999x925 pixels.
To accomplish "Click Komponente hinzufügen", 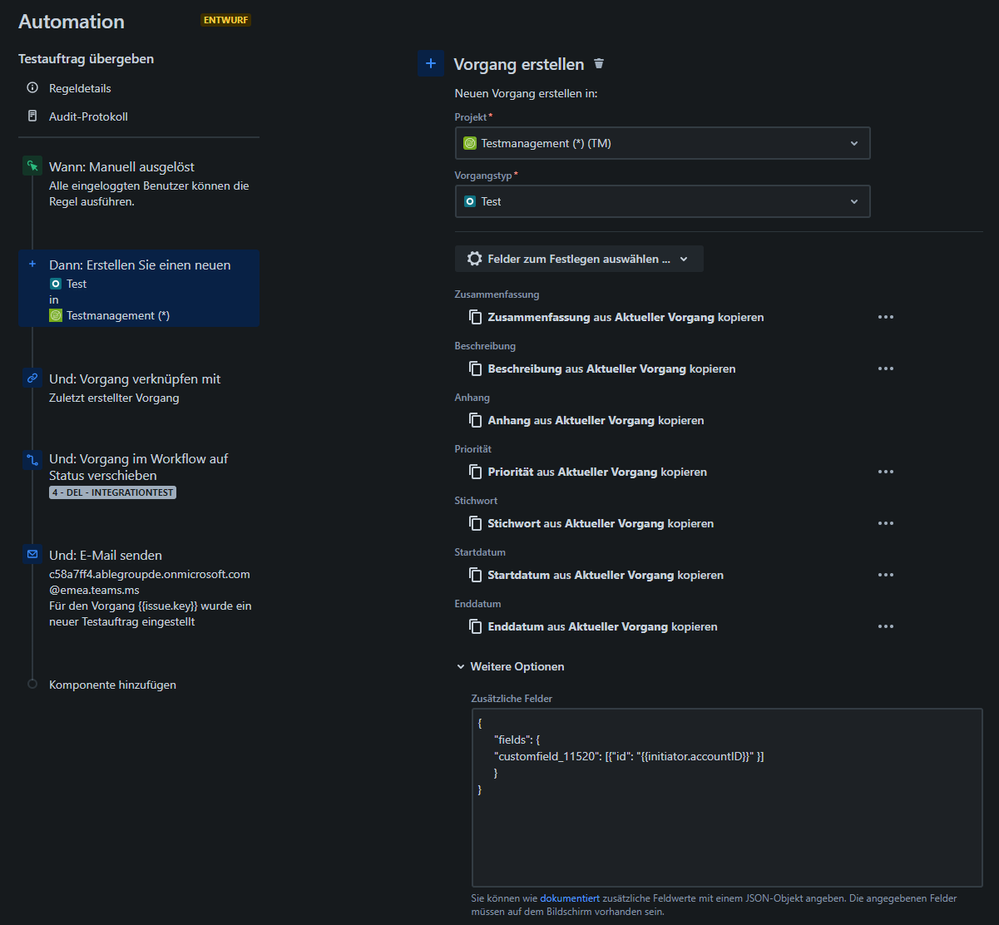I will (x=113, y=684).
